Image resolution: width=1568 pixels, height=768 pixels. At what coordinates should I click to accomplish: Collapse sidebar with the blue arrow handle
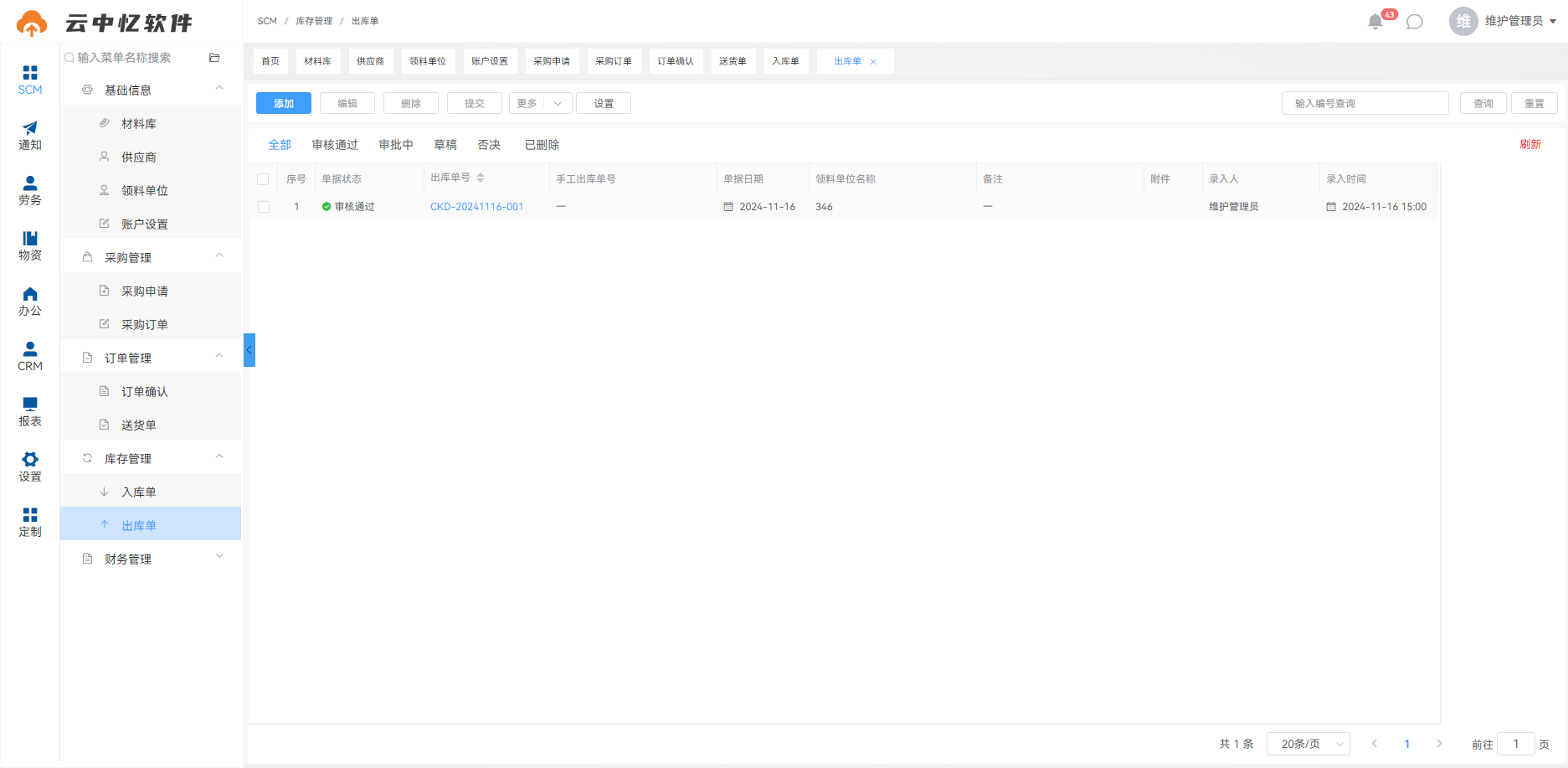tap(249, 350)
